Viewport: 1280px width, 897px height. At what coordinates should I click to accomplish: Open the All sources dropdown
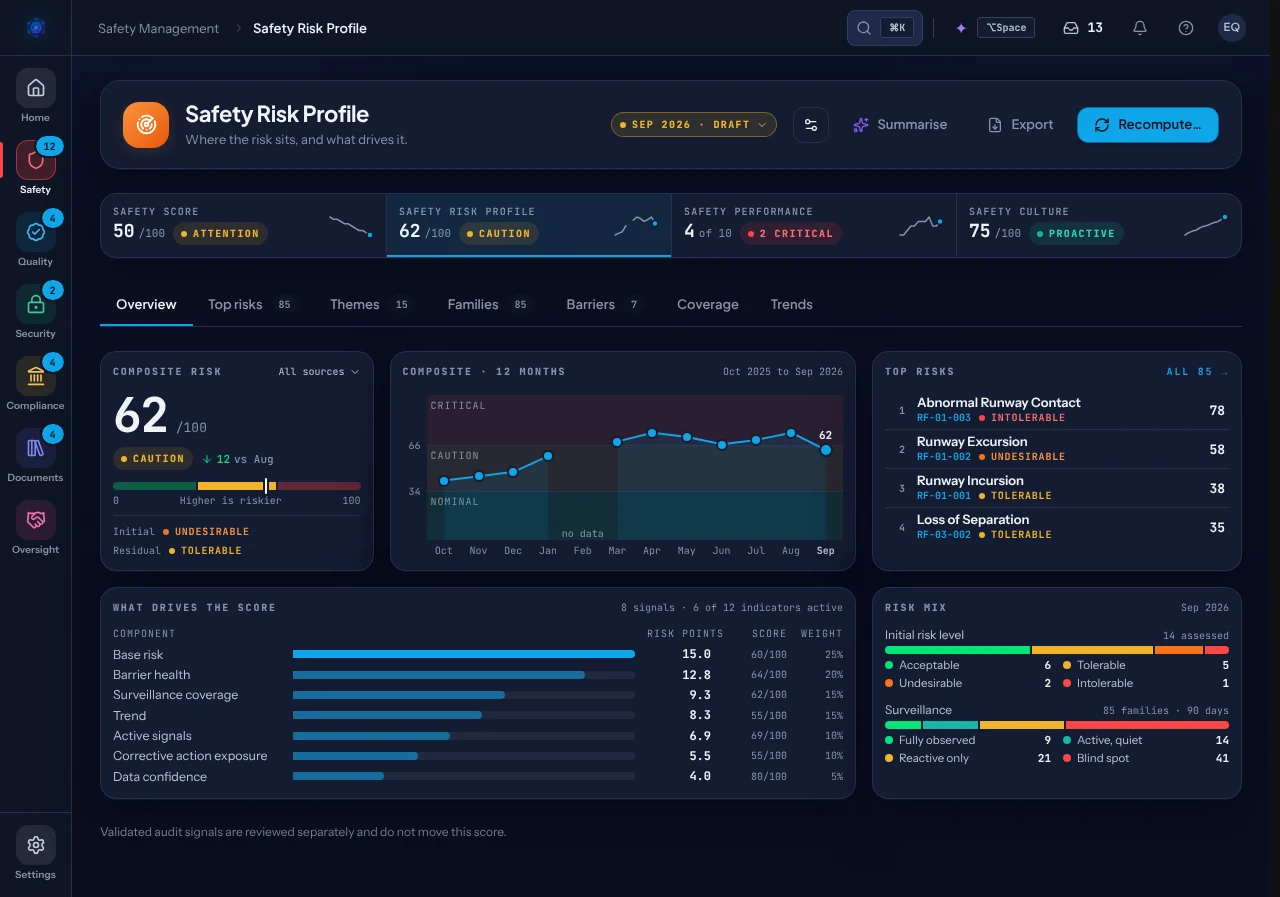pos(318,372)
